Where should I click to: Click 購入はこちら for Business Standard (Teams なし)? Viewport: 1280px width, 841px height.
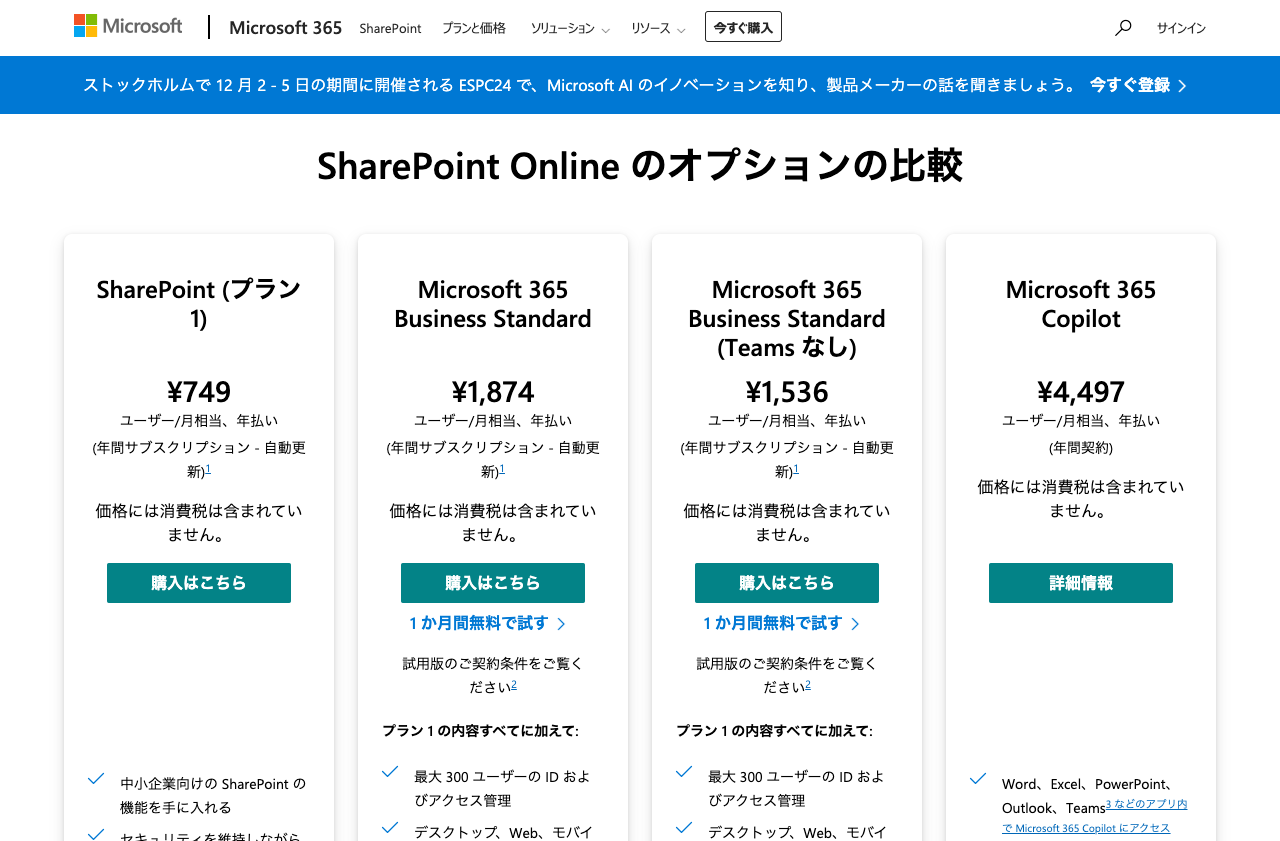click(786, 583)
